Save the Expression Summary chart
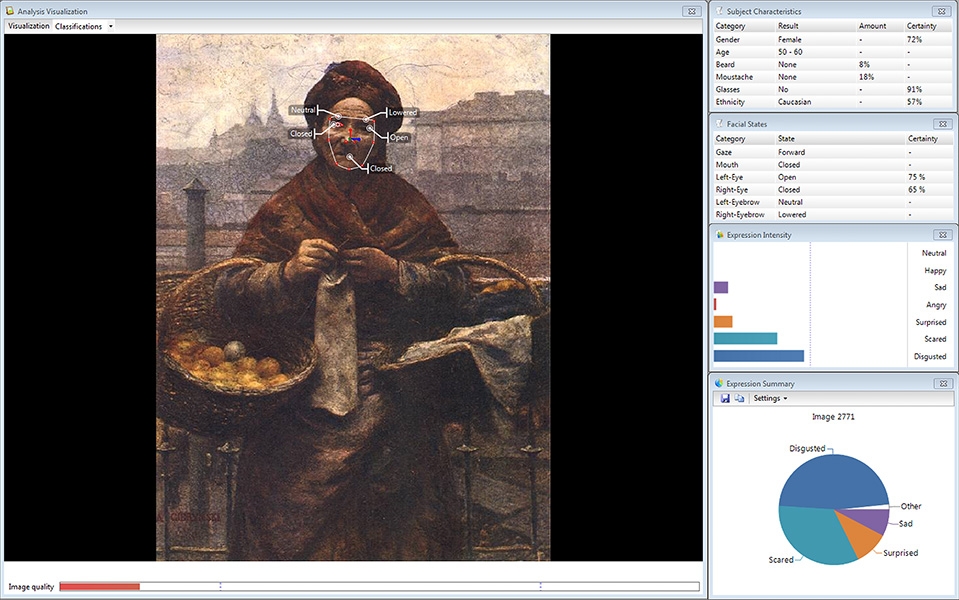Screen dimensions: 959x600 [x=725, y=398]
